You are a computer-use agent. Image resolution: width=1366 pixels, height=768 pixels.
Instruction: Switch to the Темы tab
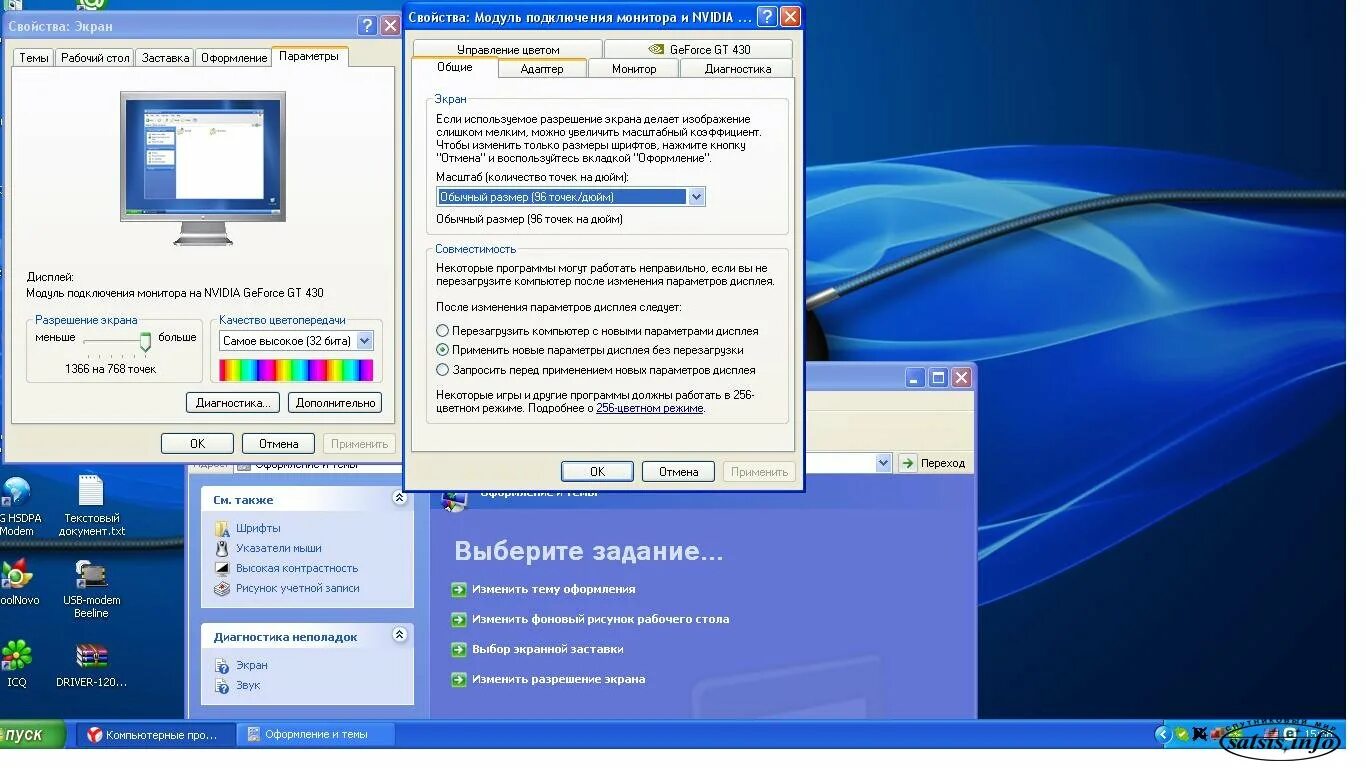pos(33,58)
